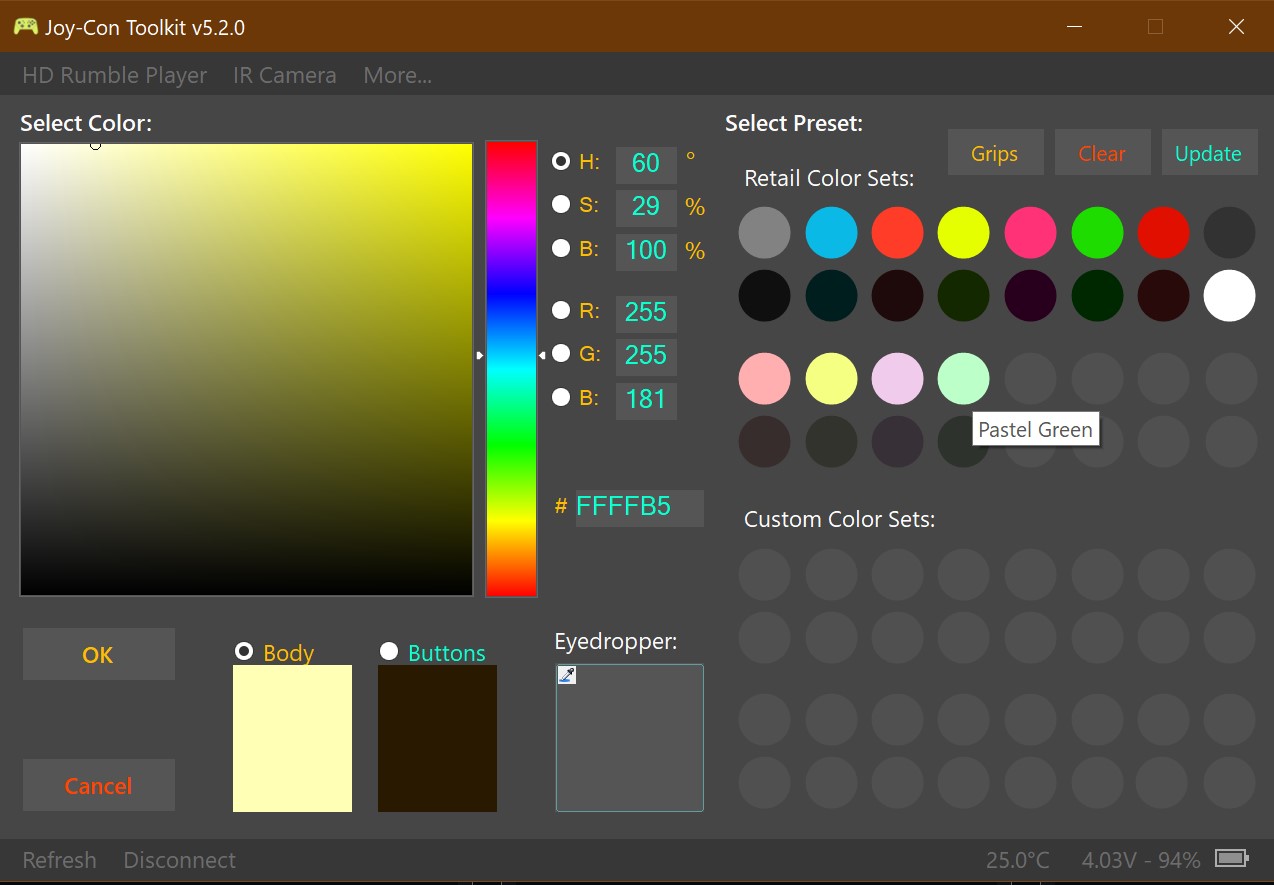Choose the Pastel Pink preset circle

(765, 379)
